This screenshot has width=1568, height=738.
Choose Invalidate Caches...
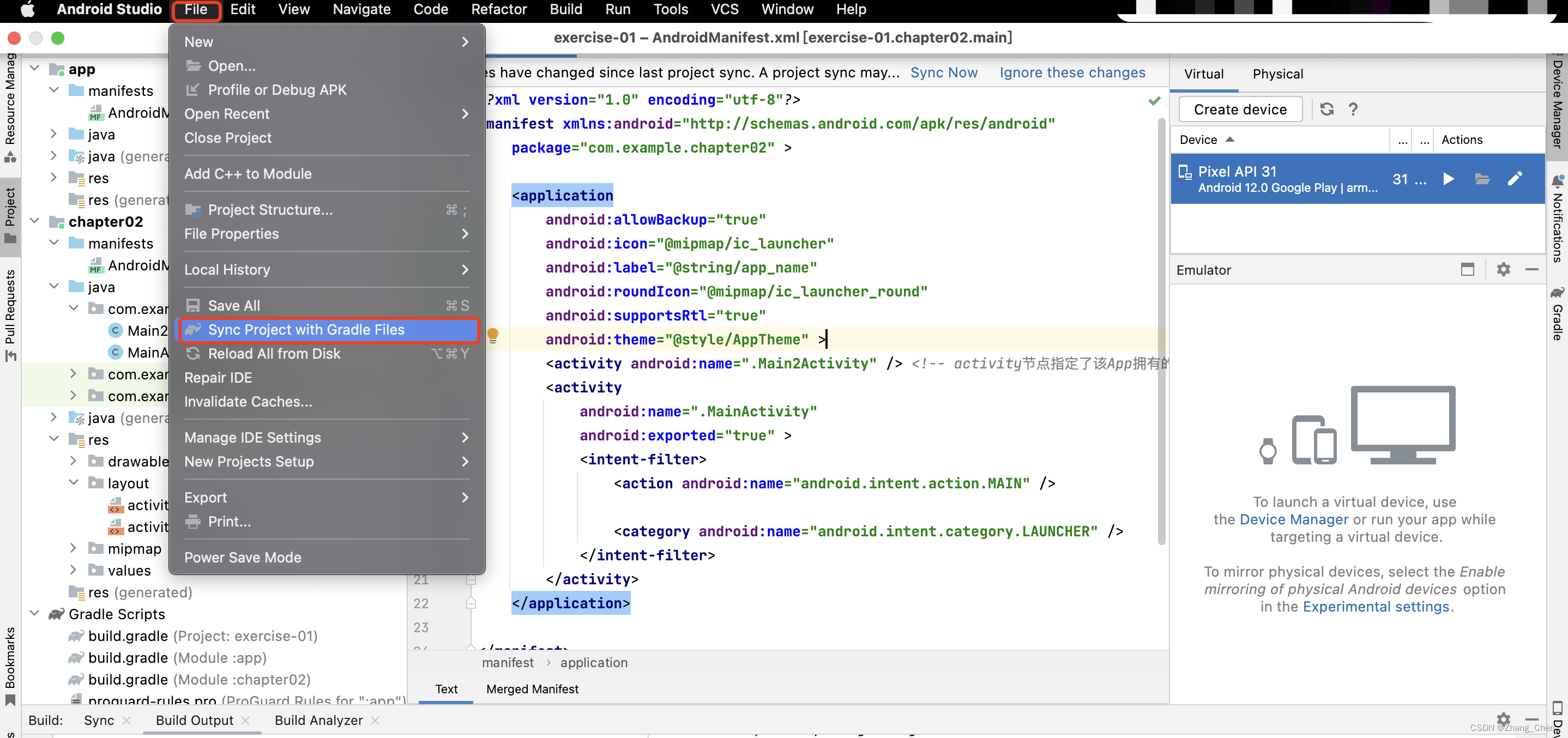pyautogui.click(x=327, y=402)
